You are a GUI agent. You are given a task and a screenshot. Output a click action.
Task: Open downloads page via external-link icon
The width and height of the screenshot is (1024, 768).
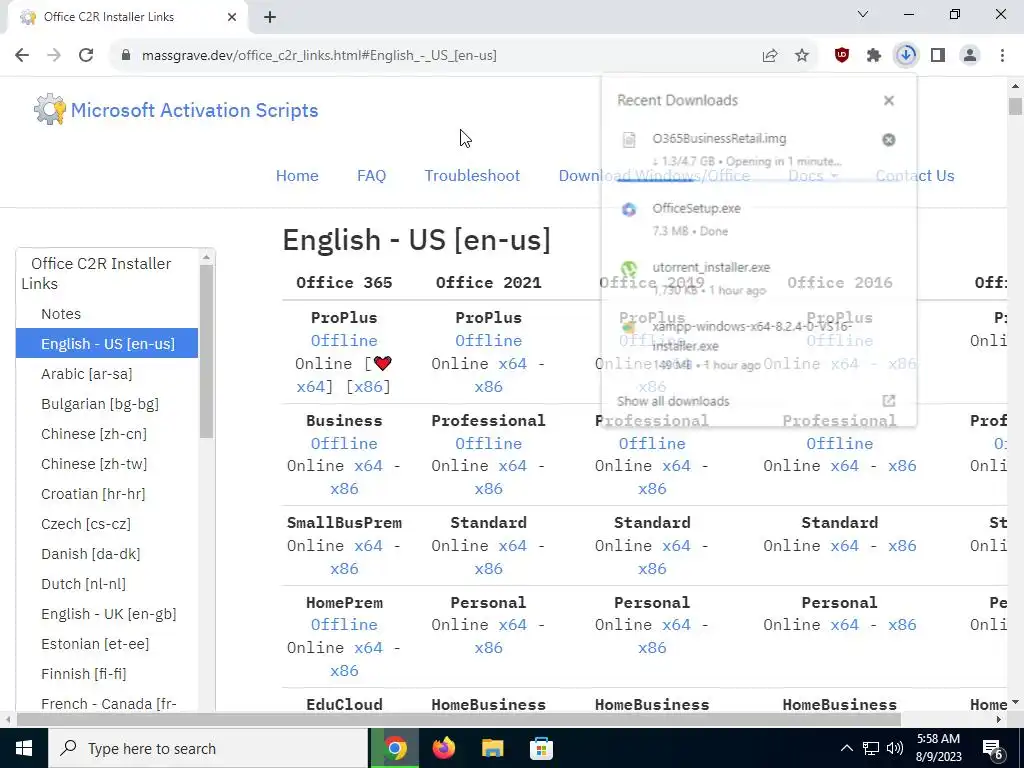coord(889,401)
